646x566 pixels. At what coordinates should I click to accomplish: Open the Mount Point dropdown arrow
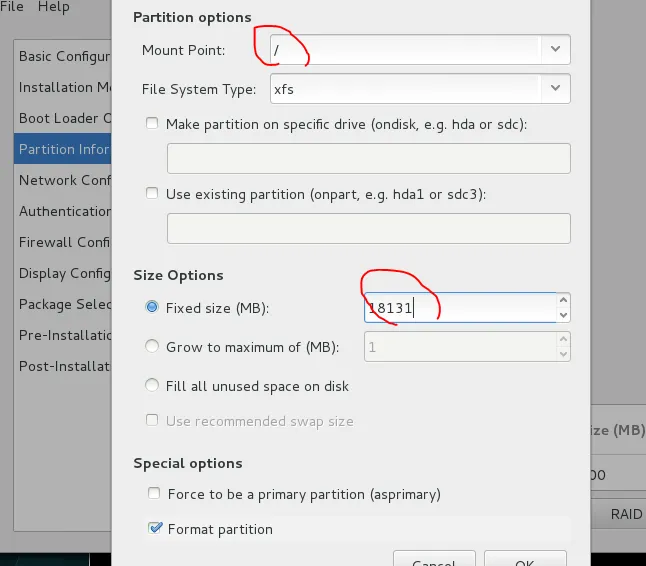click(x=556, y=49)
